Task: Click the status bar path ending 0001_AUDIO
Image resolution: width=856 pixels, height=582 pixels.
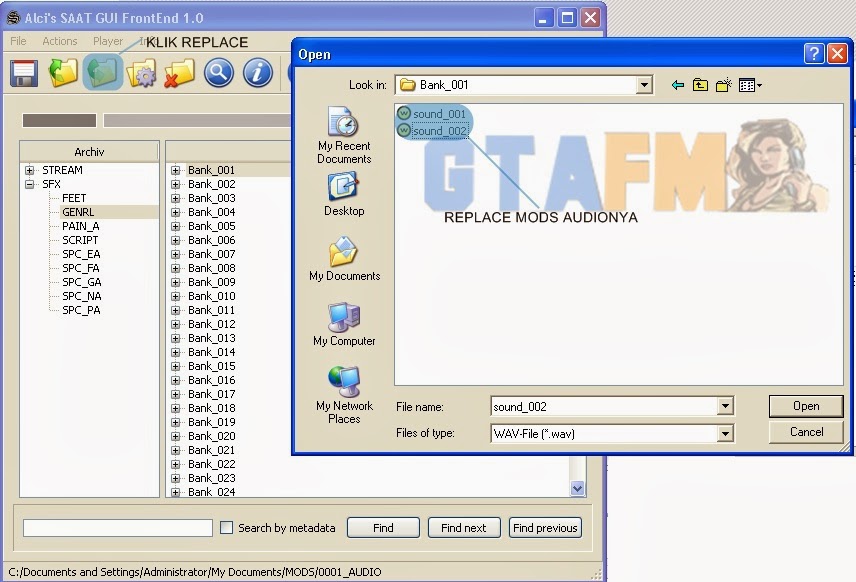Action: click(x=195, y=572)
